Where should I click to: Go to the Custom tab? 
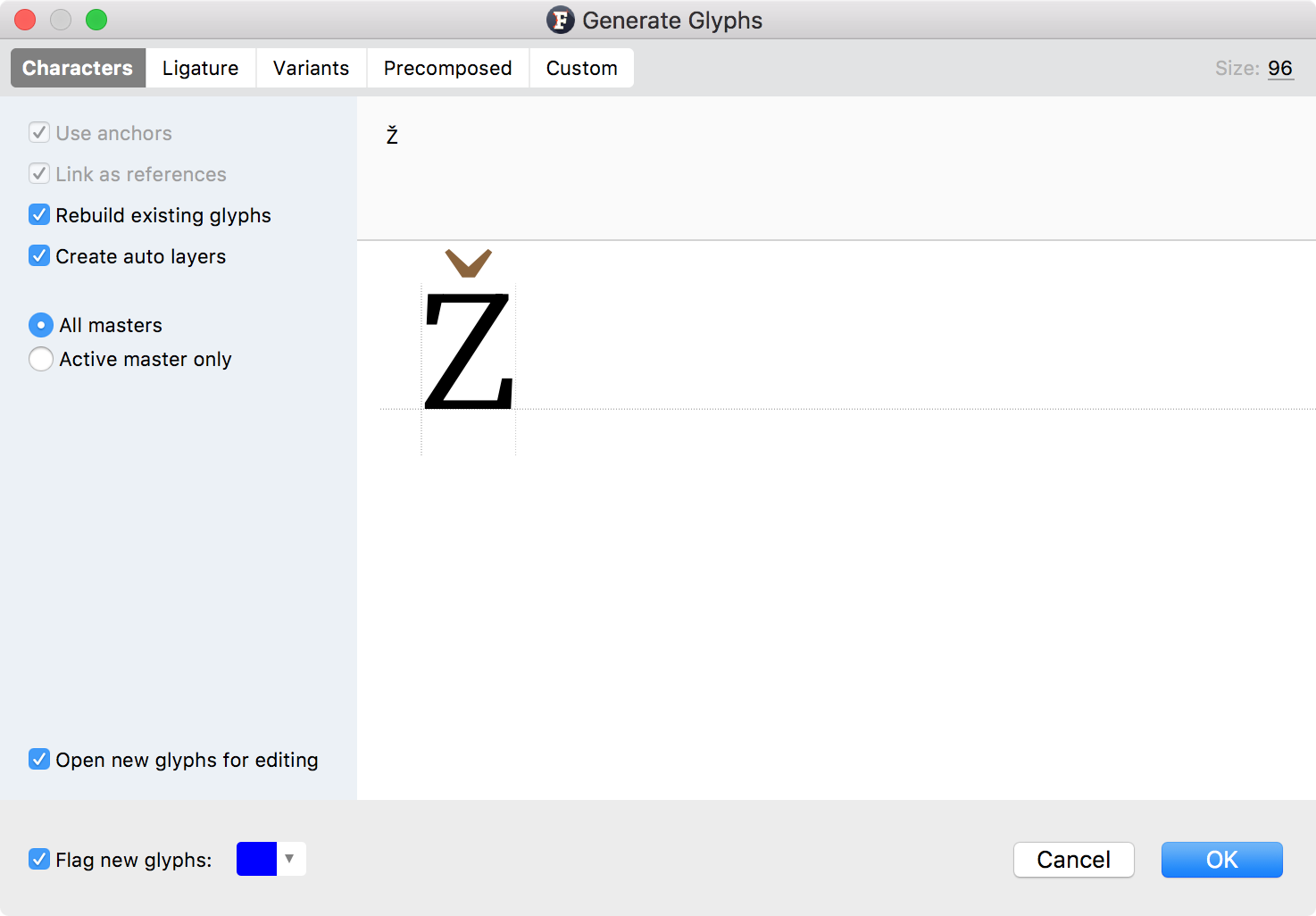pyautogui.click(x=582, y=68)
